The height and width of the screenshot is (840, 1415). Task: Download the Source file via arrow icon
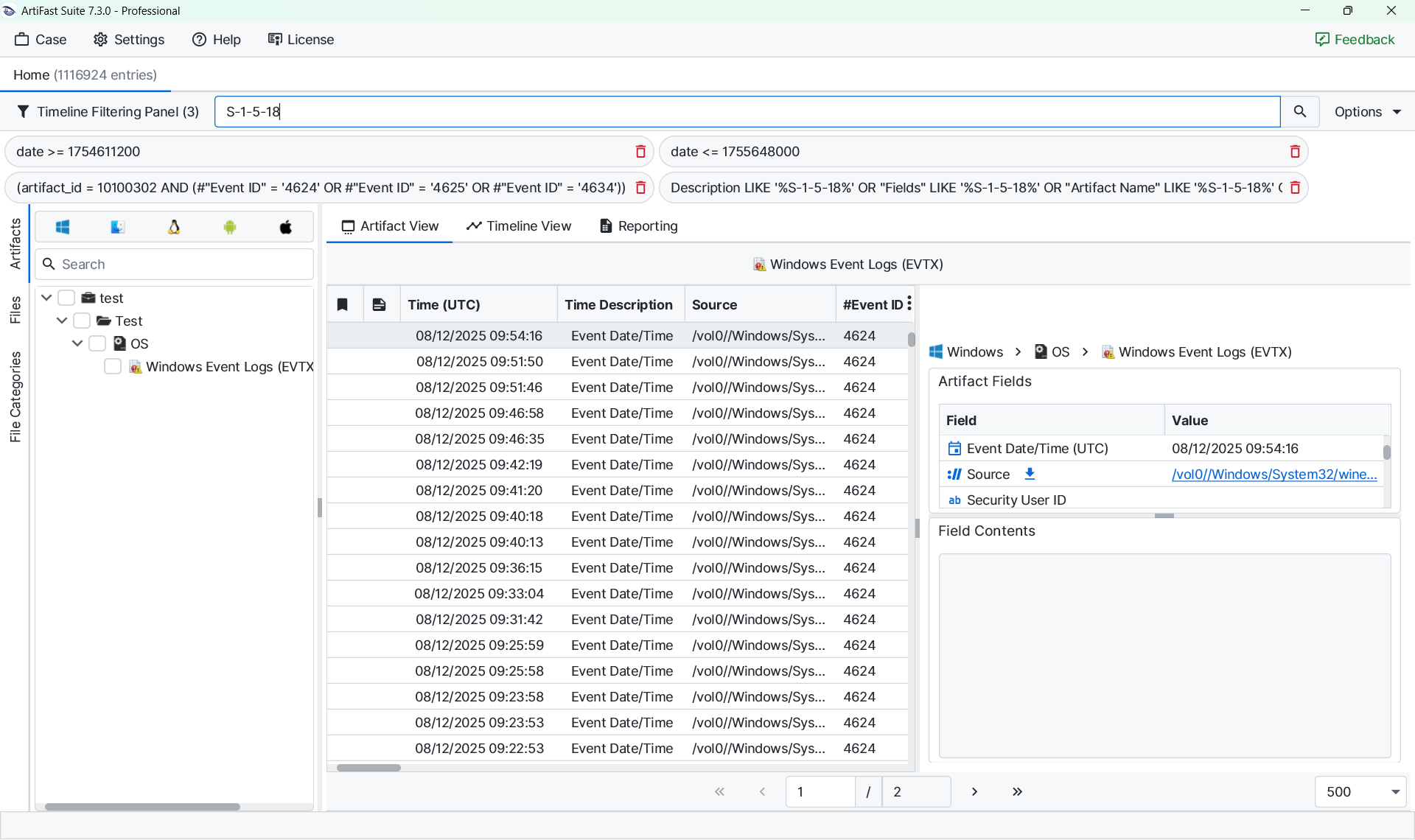(x=1030, y=474)
